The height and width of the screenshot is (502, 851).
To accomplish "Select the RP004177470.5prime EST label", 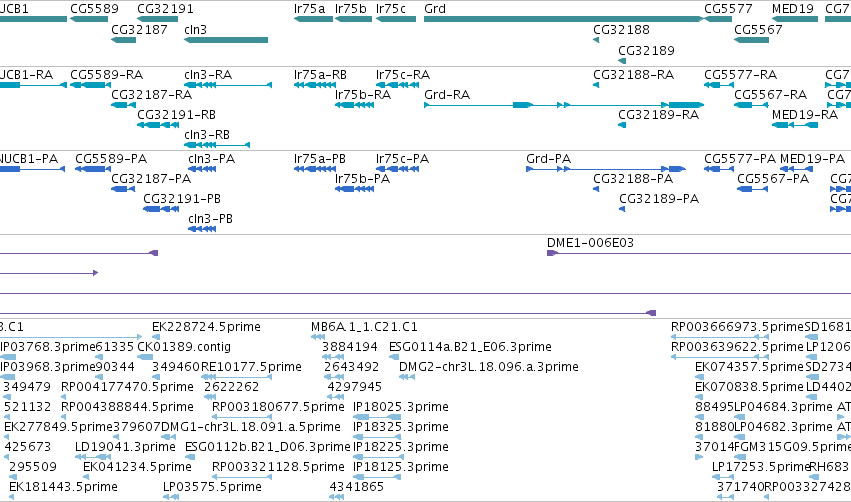I will point(128,386).
